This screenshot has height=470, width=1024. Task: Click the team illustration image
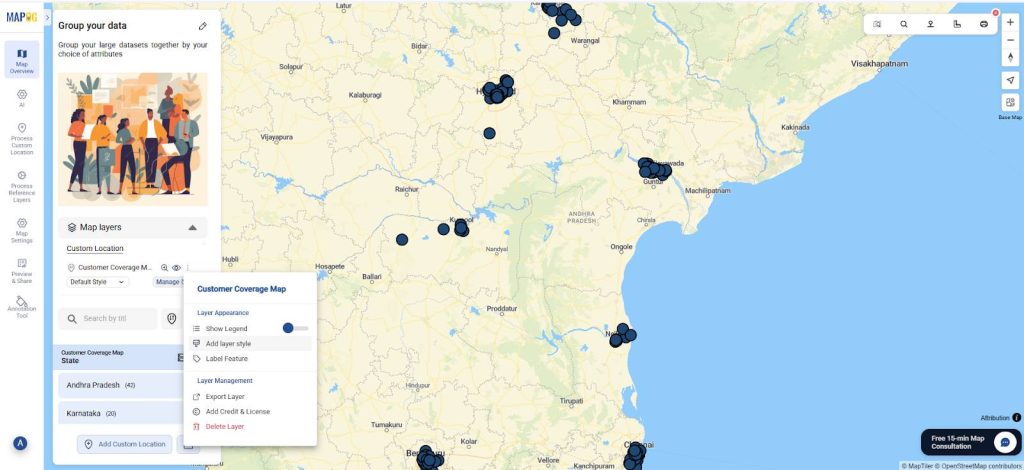[x=133, y=138]
